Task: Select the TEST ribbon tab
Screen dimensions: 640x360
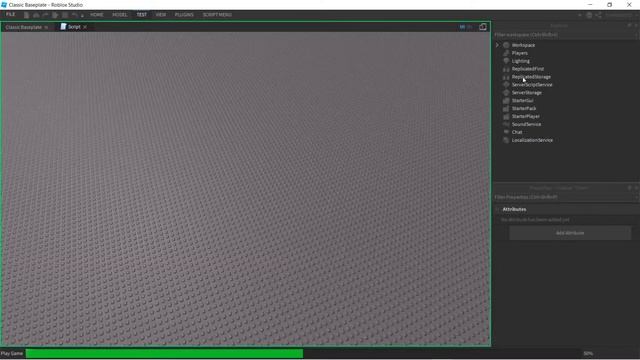Action: point(142,15)
